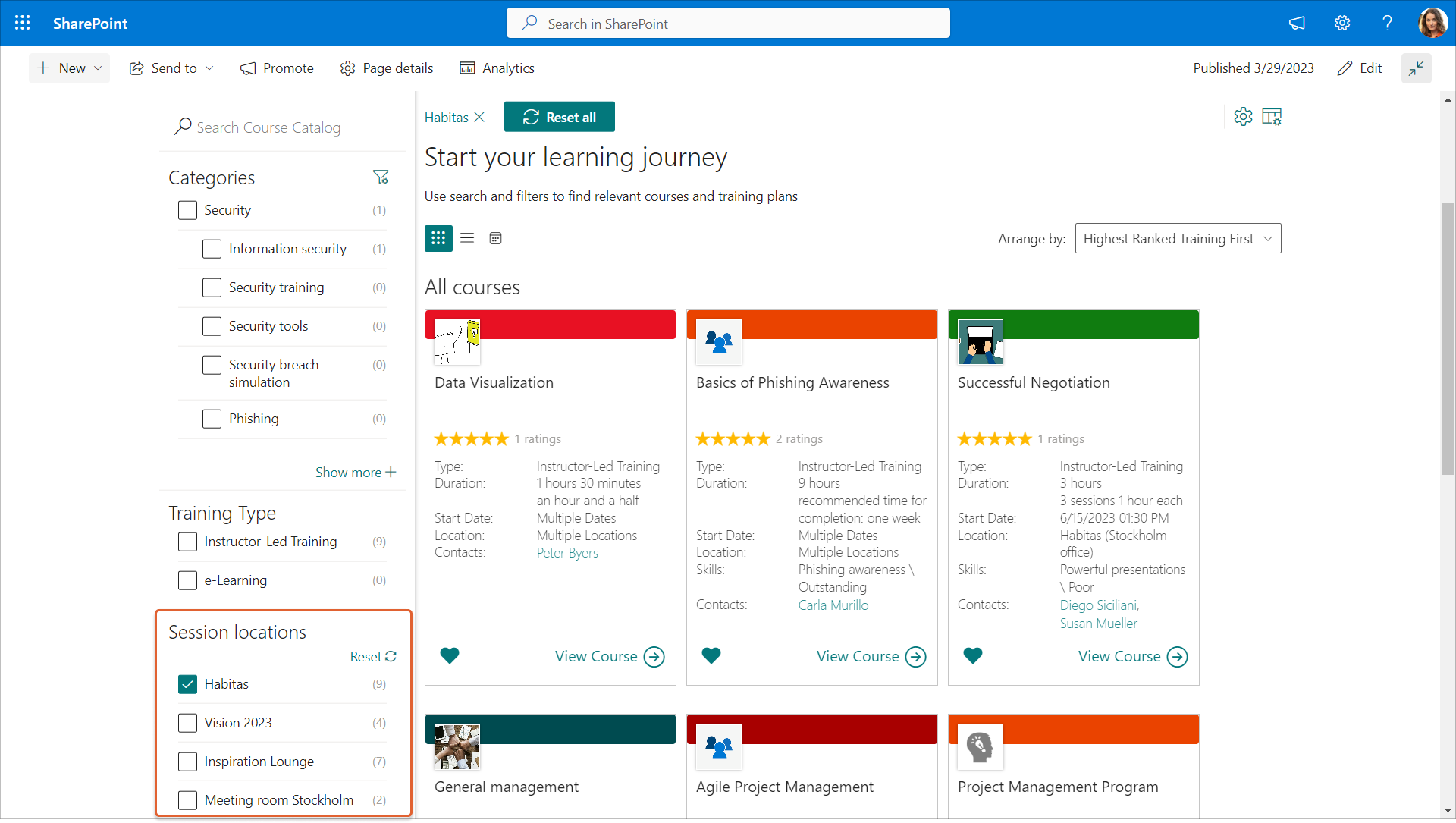Uncheck the Habitas session location
The height and width of the screenshot is (823, 1456).
coord(187,684)
